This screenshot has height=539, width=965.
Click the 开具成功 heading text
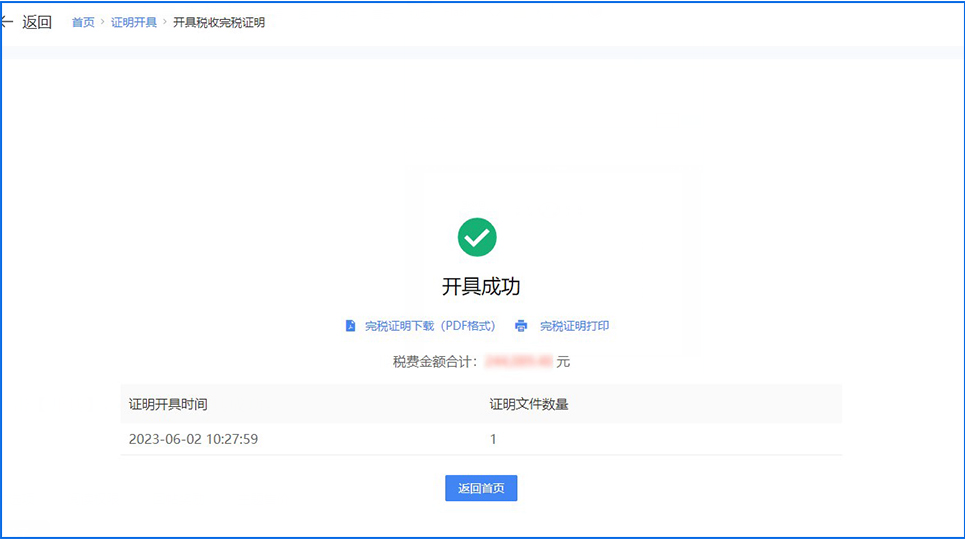tap(481, 287)
